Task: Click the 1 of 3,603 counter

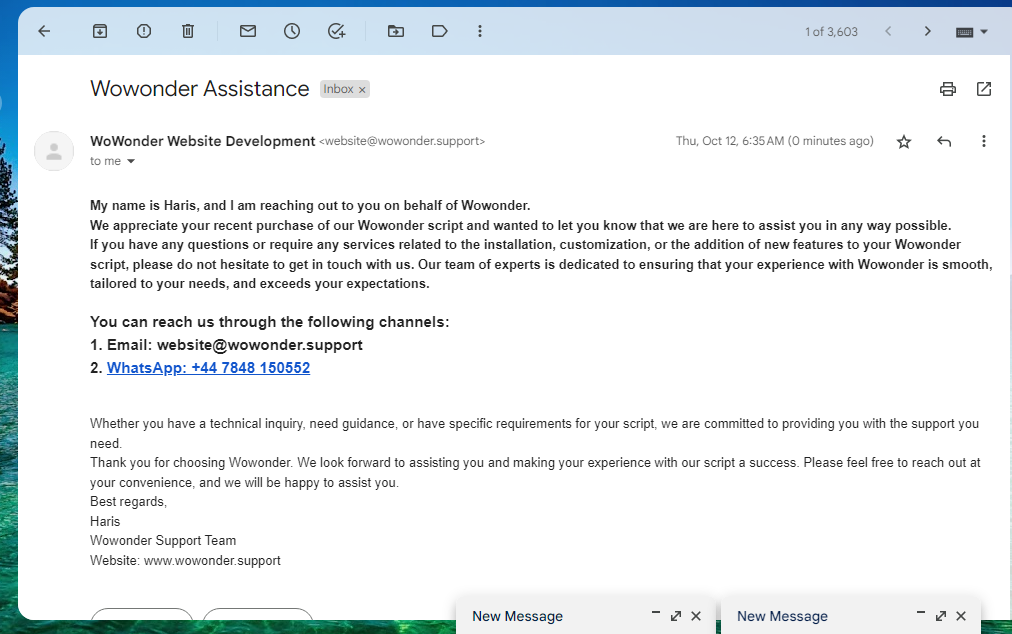Action: click(x=831, y=32)
